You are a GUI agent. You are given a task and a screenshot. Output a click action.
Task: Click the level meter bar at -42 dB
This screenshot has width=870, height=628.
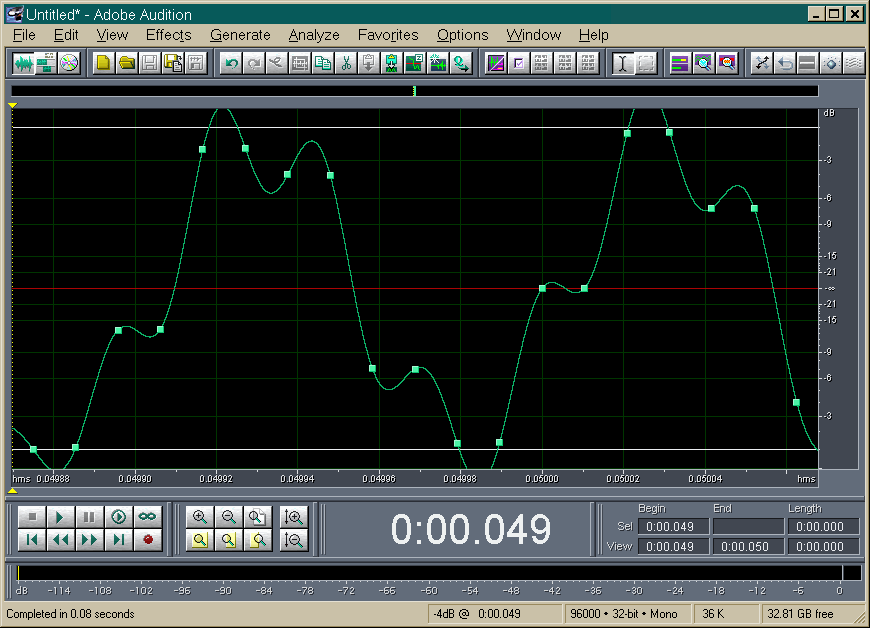pos(552,573)
